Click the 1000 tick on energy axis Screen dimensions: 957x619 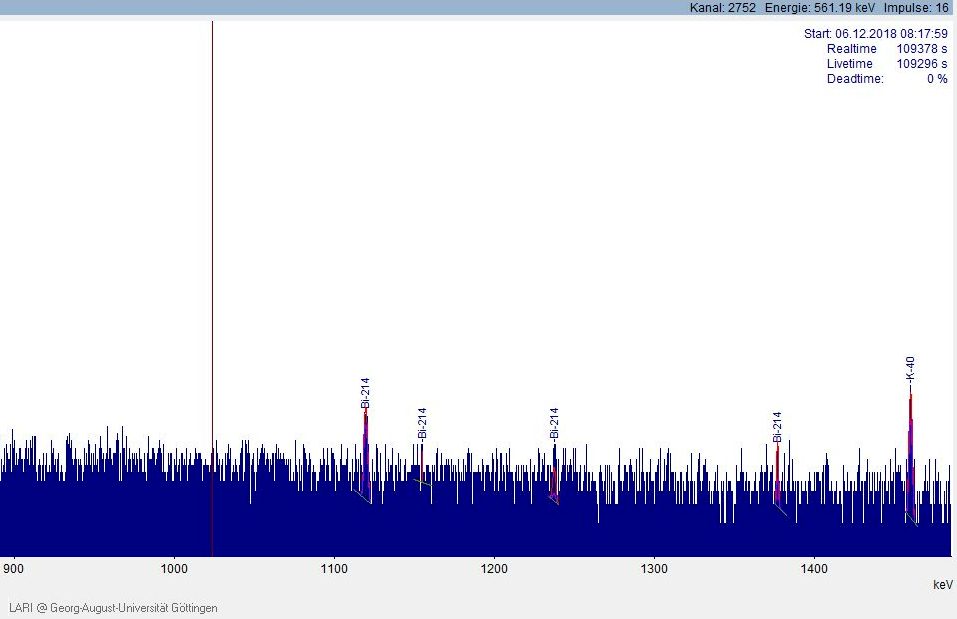(174, 569)
